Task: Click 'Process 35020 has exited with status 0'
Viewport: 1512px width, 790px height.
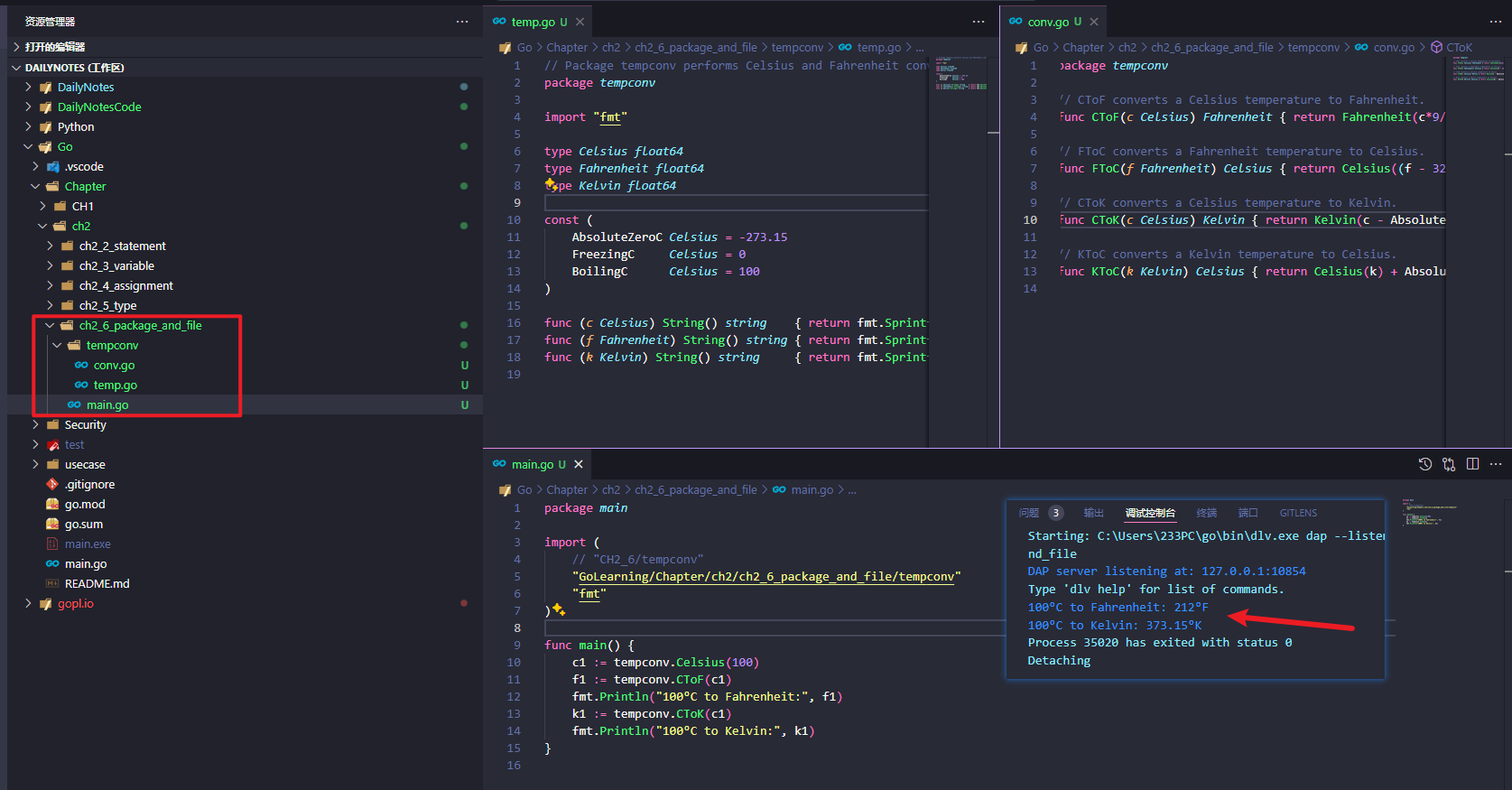Action: click(x=1160, y=642)
